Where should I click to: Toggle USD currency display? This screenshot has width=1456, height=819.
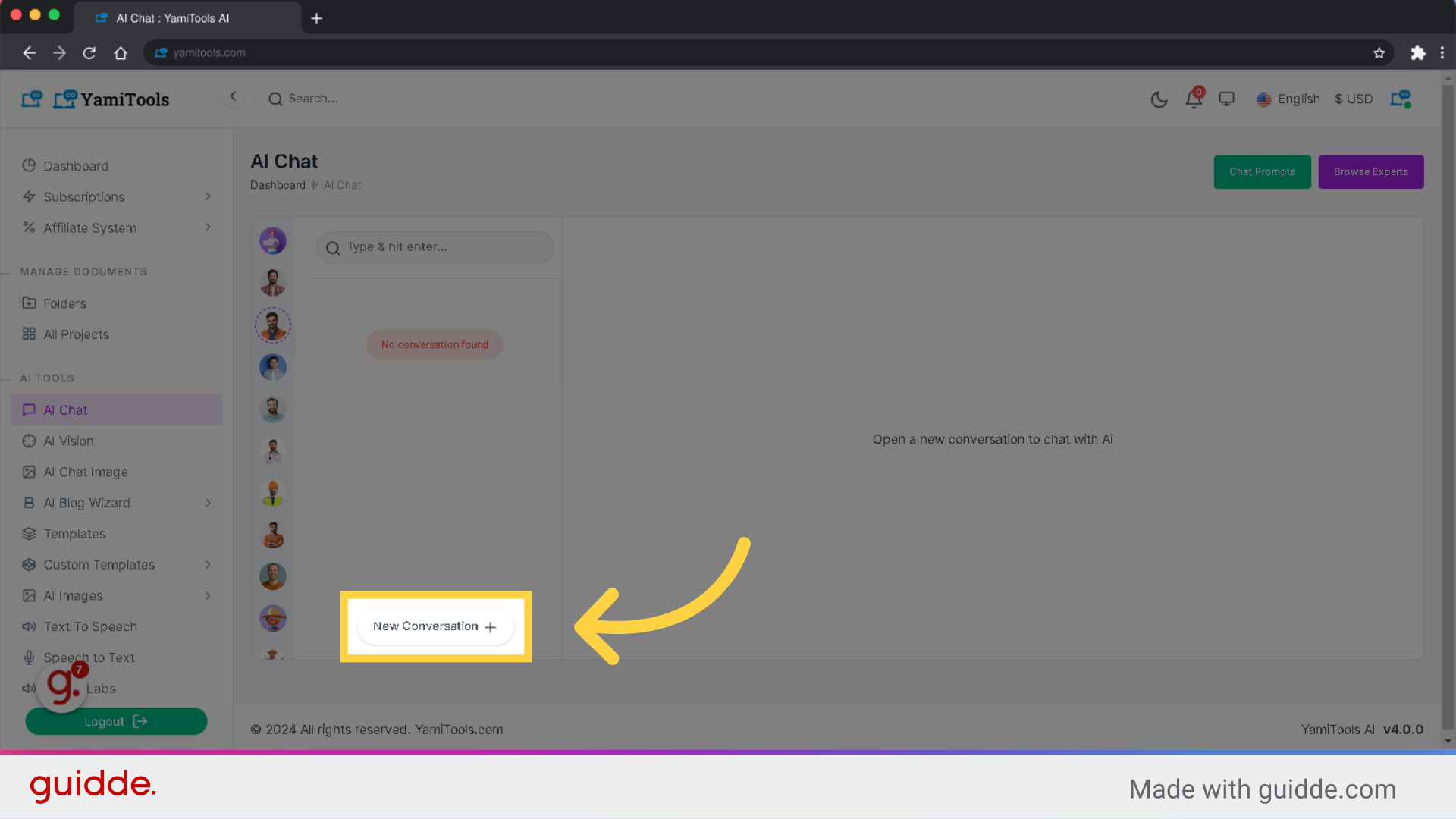click(1353, 98)
